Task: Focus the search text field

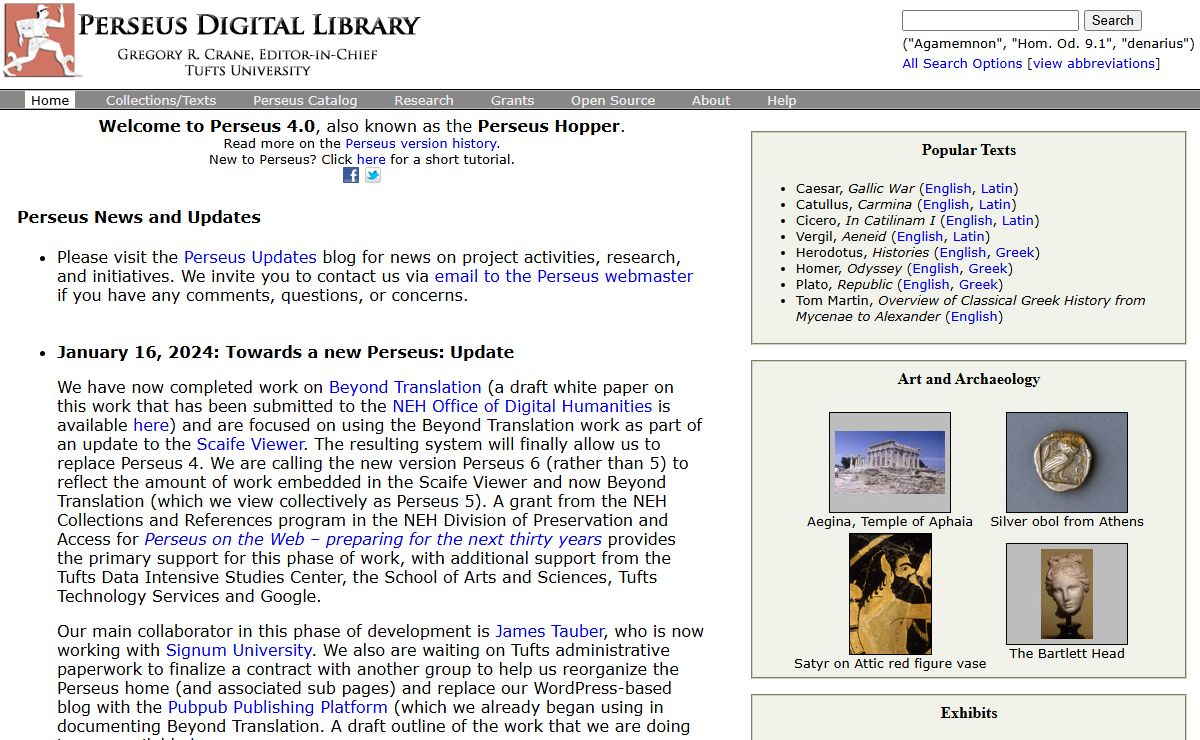Action: point(990,20)
